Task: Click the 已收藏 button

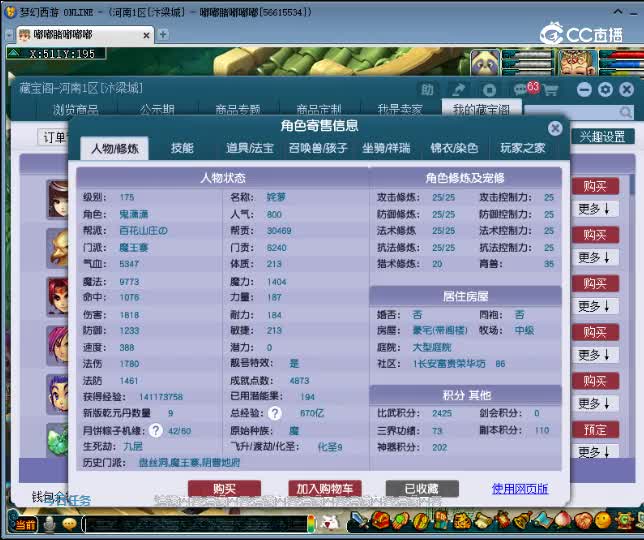Action: [x=422, y=489]
